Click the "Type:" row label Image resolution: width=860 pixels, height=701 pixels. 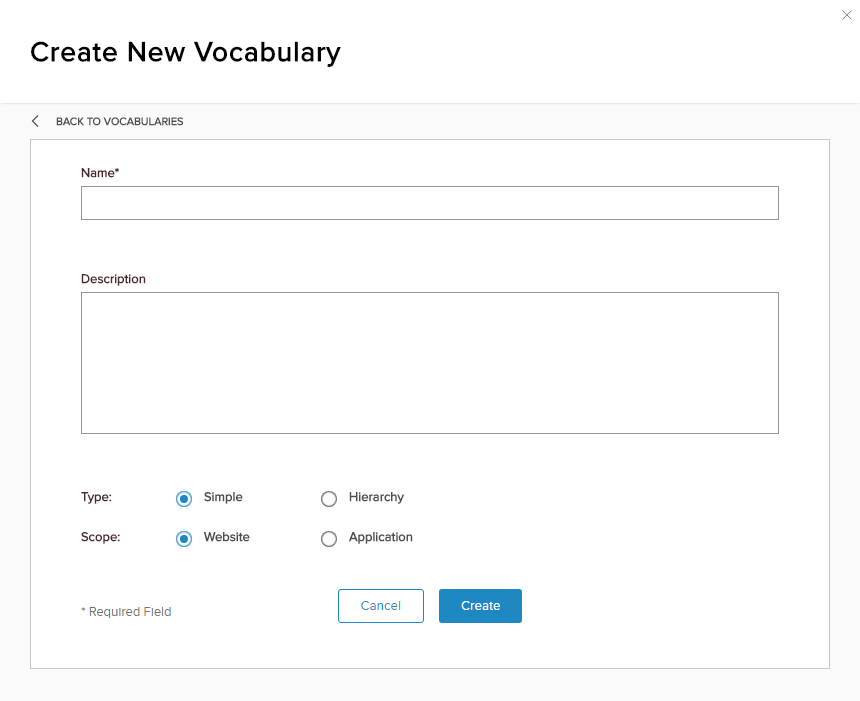click(96, 497)
